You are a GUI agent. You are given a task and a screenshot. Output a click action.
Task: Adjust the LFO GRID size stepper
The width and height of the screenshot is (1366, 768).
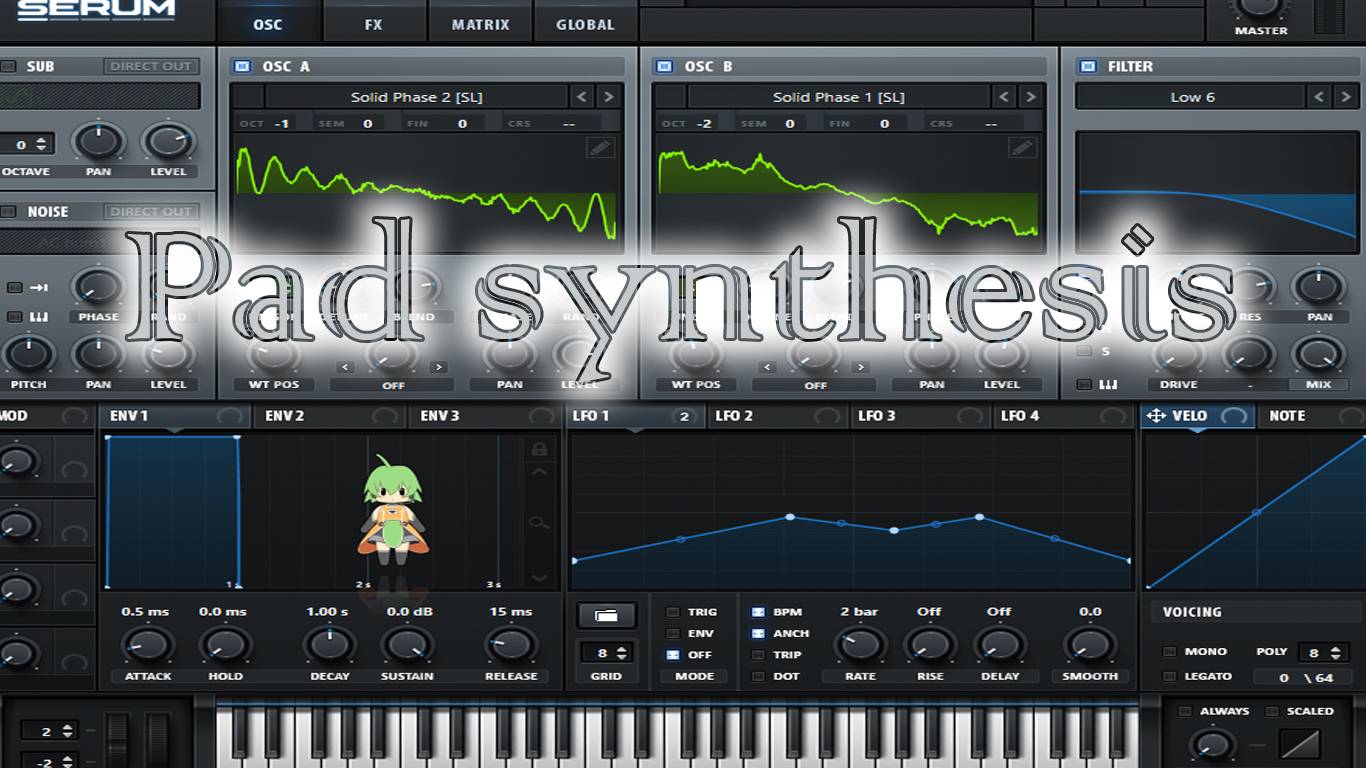(622, 653)
